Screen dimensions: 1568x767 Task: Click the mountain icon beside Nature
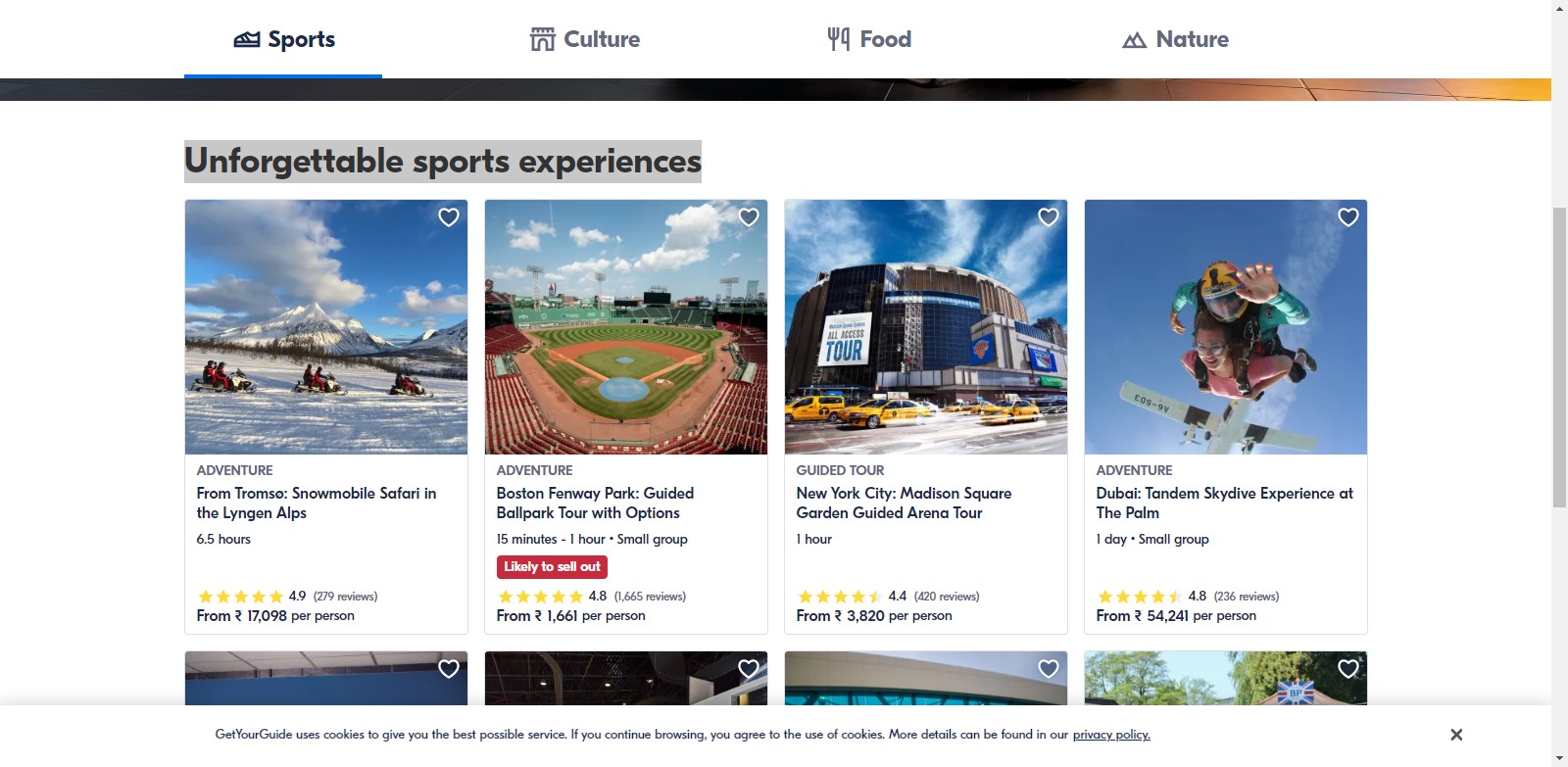(x=1134, y=40)
